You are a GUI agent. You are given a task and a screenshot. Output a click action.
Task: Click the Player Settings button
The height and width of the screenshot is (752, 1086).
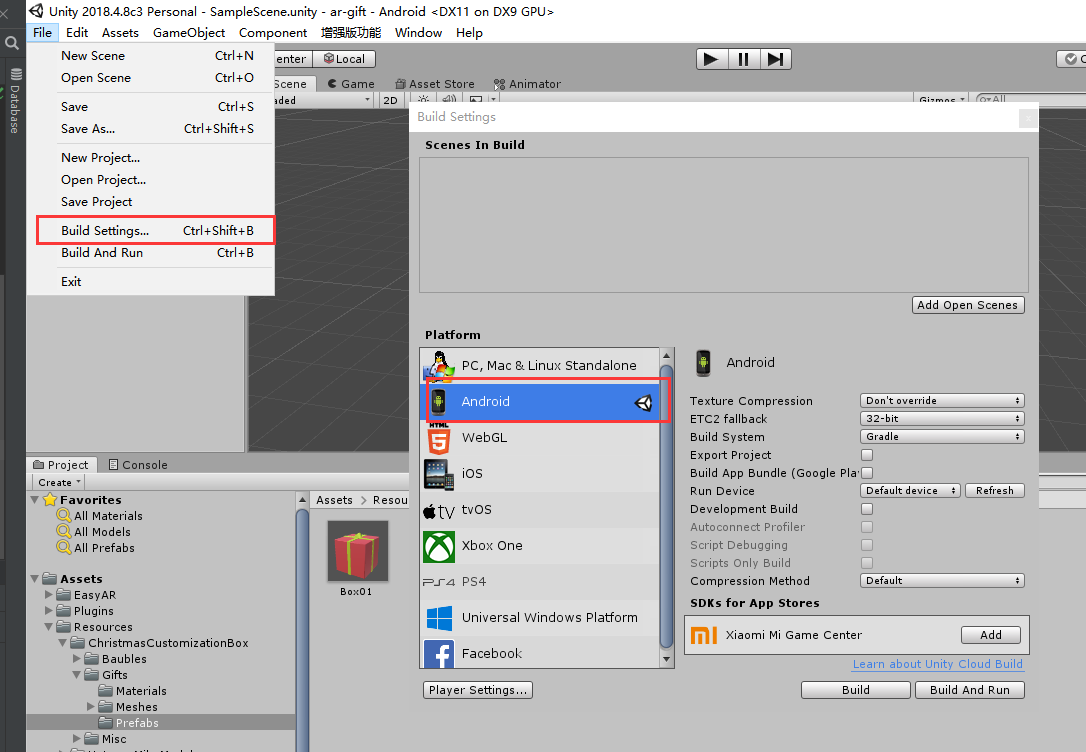pos(478,690)
